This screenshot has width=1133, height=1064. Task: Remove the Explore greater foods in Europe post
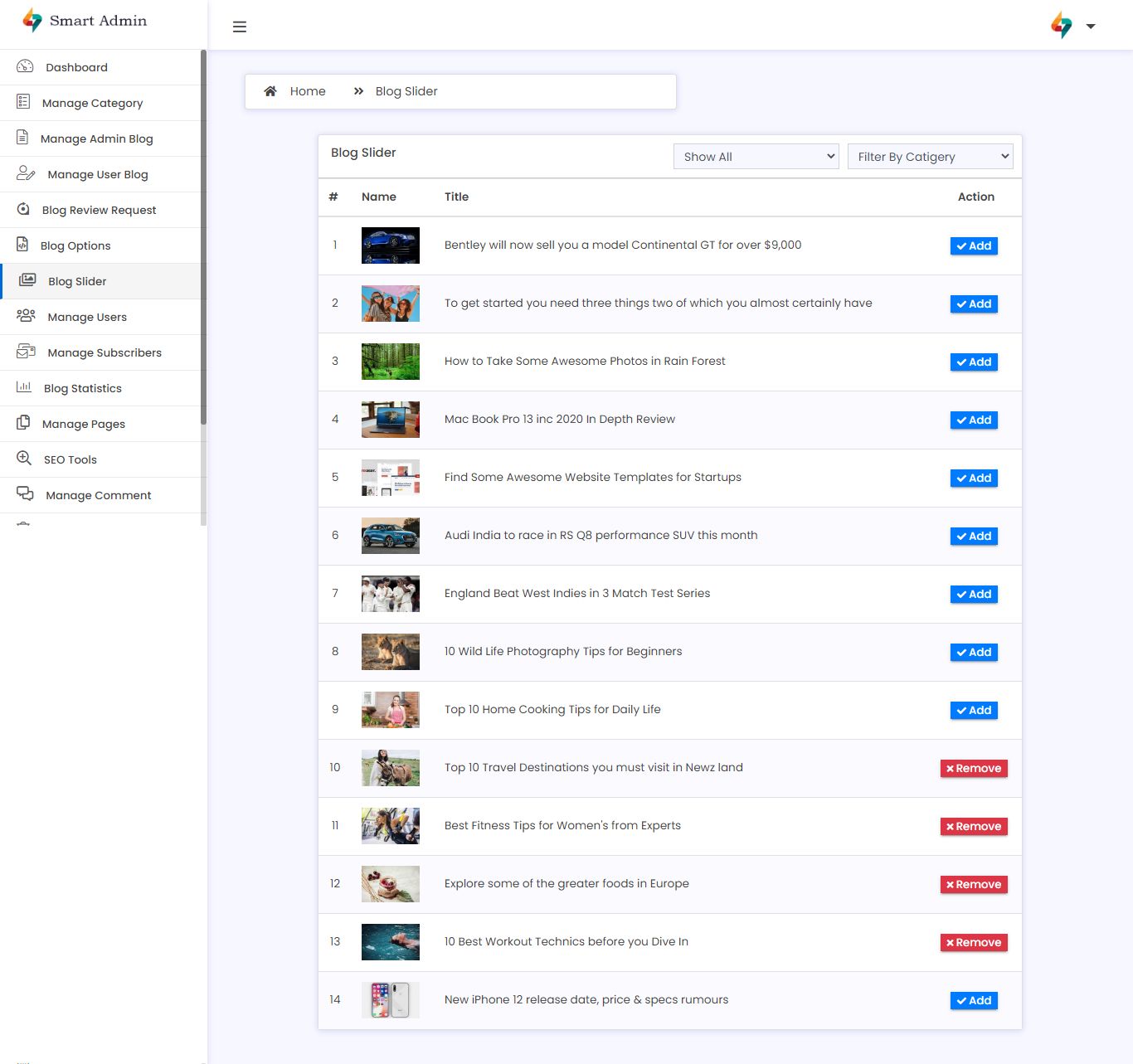pyautogui.click(x=974, y=884)
